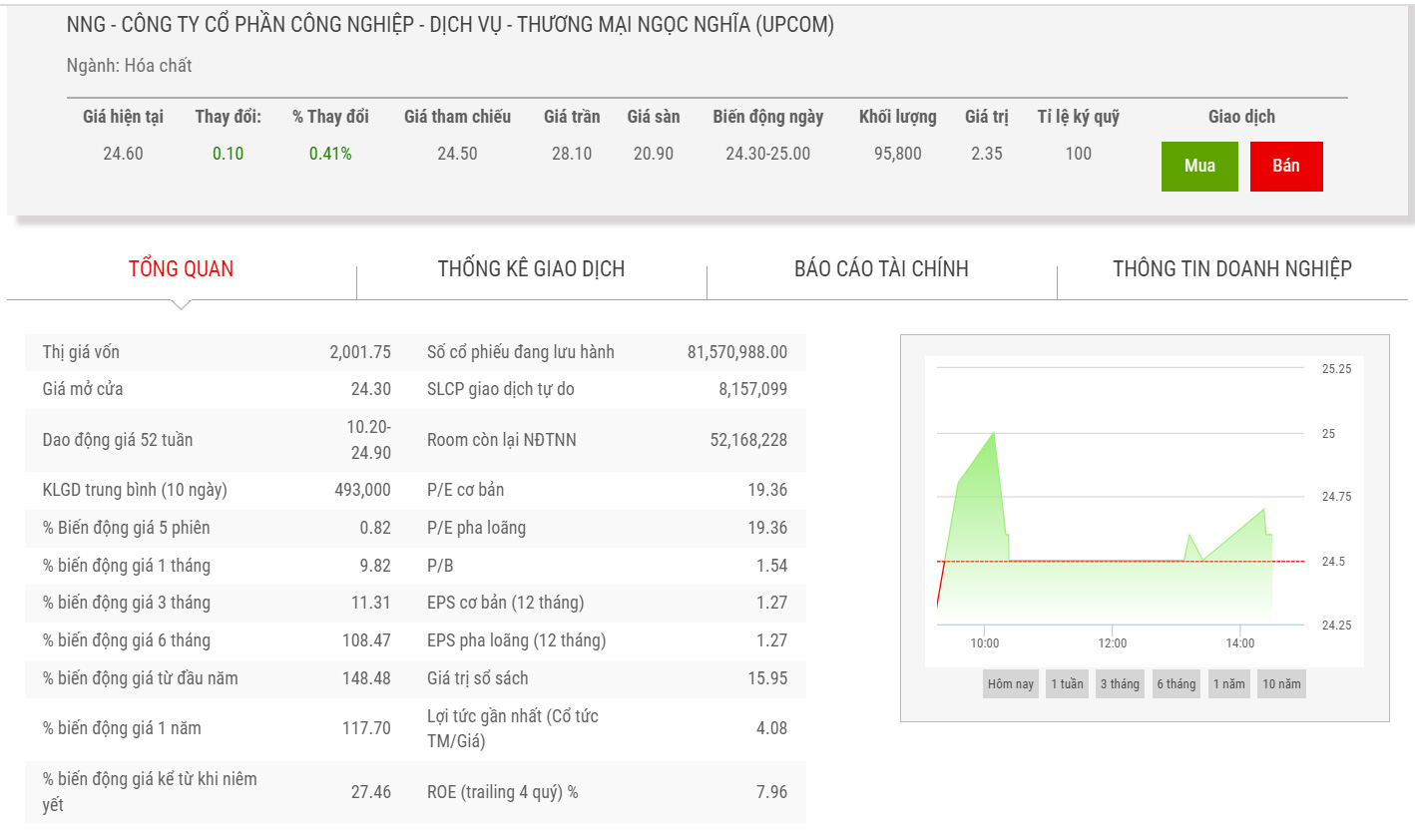The width and height of the screenshot is (1415, 840).
Task: Click the Thị giá vốn row
Action: coord(216,352)
